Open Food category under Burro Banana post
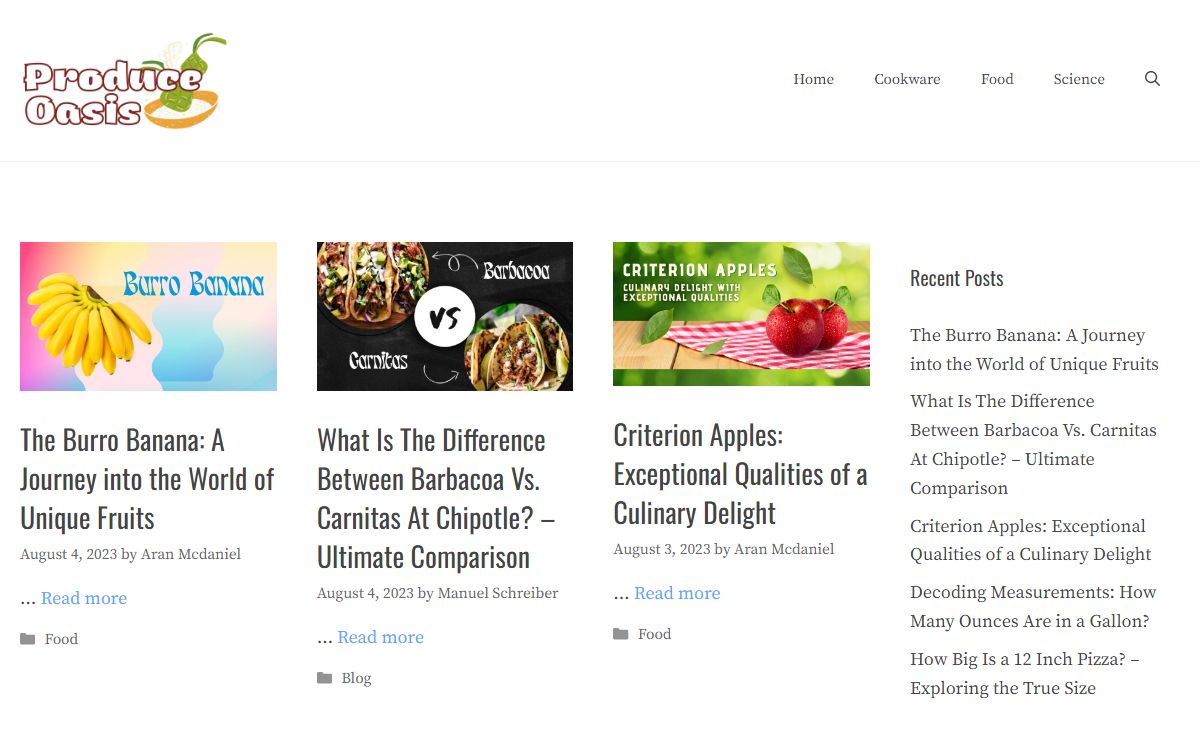Viewport: 1200px width, 740px height. pyautogui.click(x=61, y=639)
